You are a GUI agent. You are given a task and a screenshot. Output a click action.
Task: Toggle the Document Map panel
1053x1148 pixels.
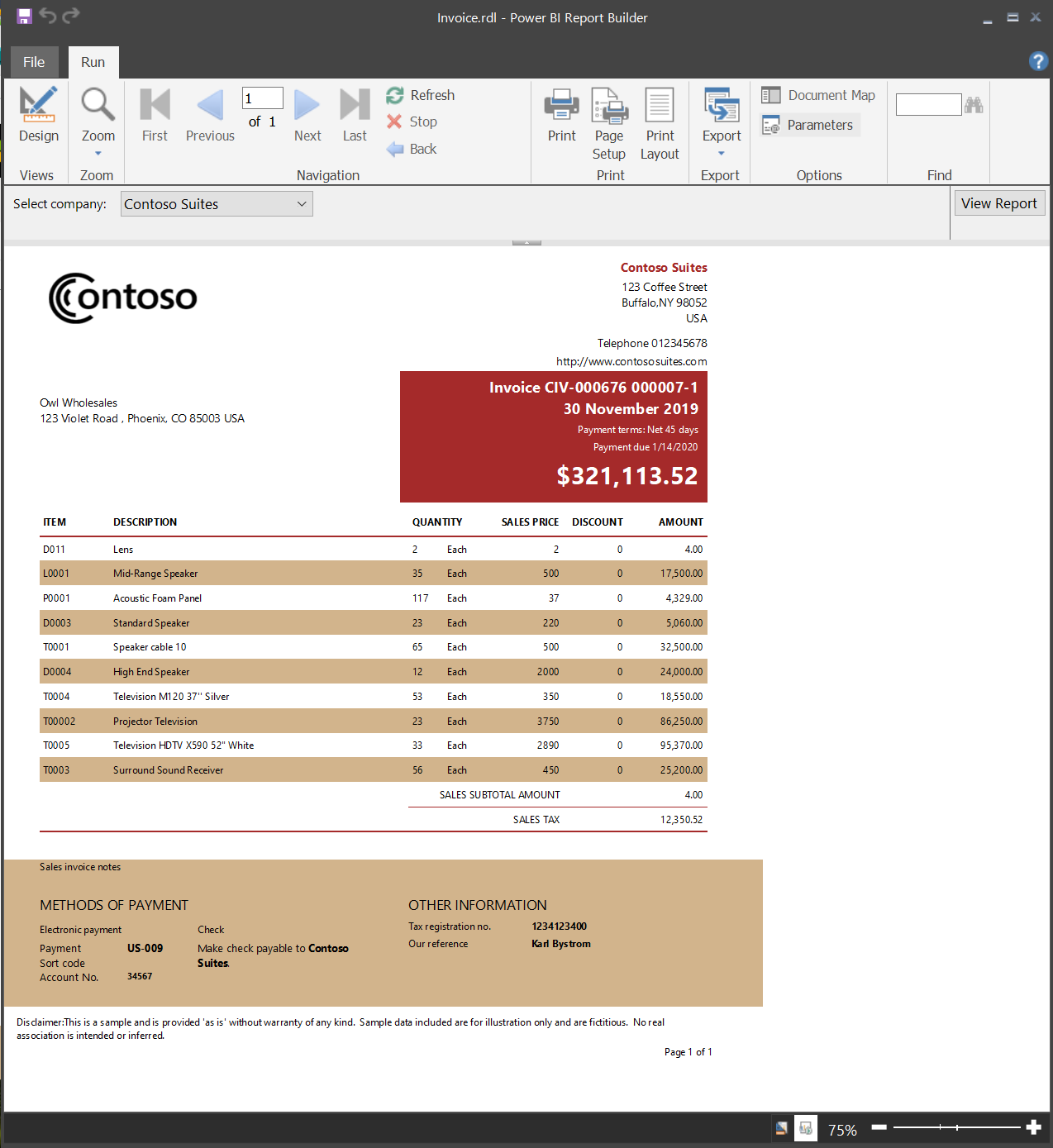(x=817, y=95)
